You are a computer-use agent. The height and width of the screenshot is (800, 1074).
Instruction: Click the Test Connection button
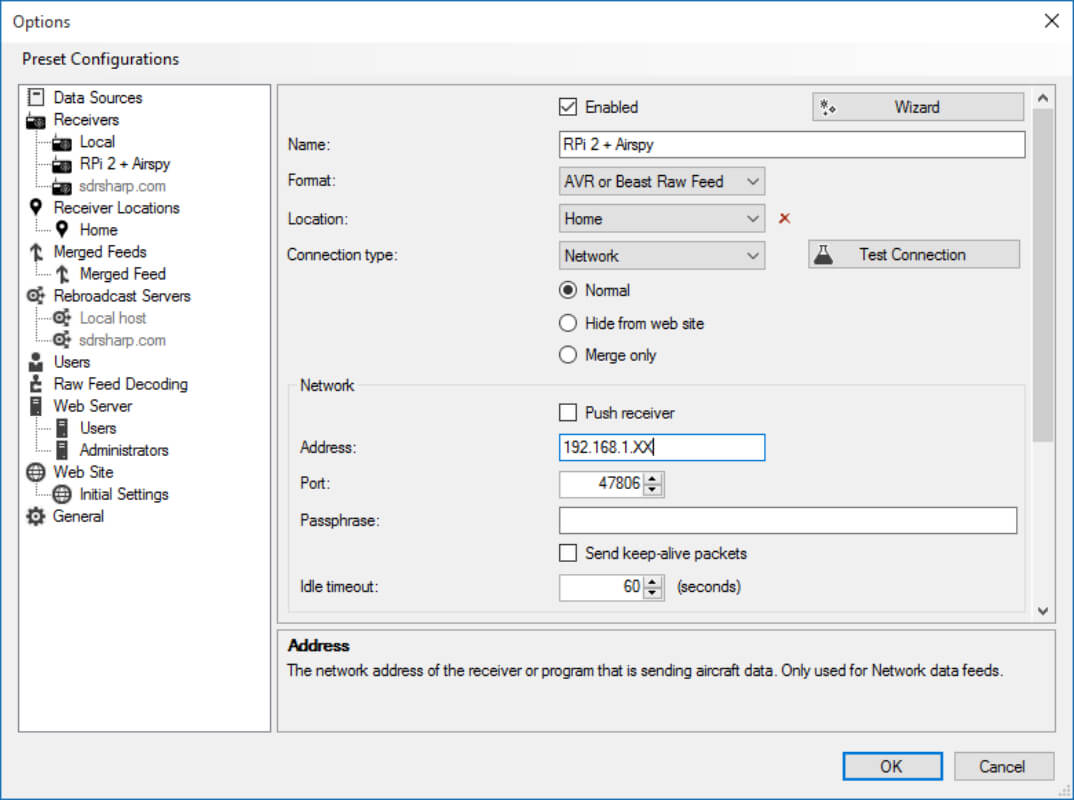(x=914, y=255)
